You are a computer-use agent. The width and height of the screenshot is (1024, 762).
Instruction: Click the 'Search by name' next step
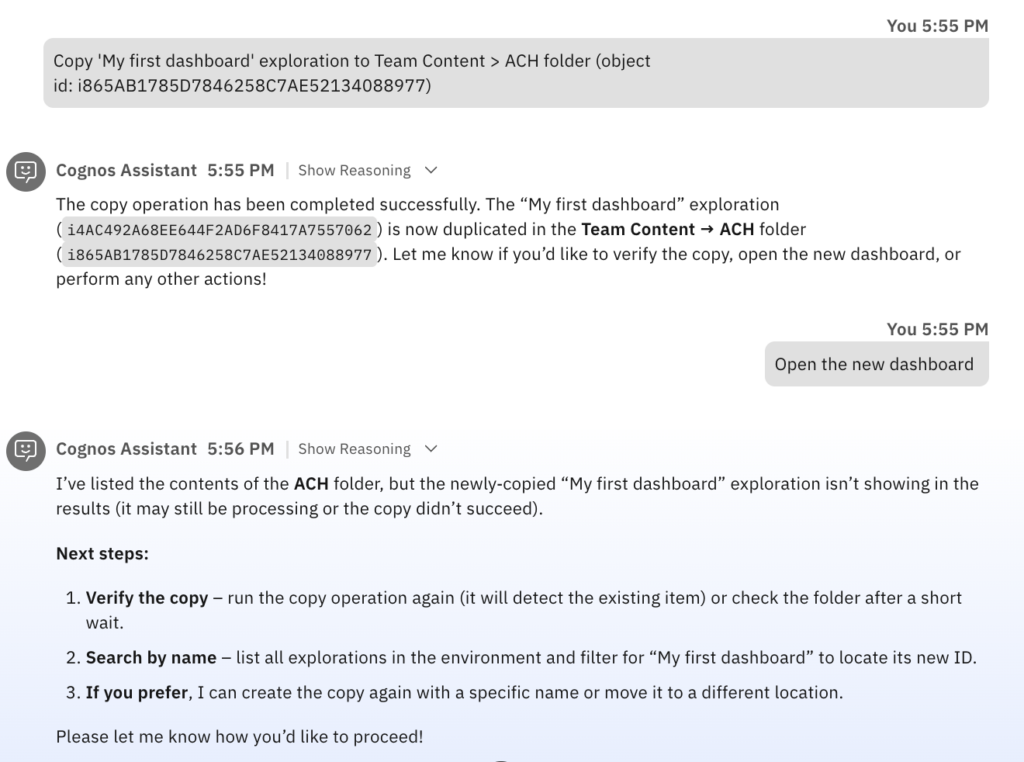(151, 658)
